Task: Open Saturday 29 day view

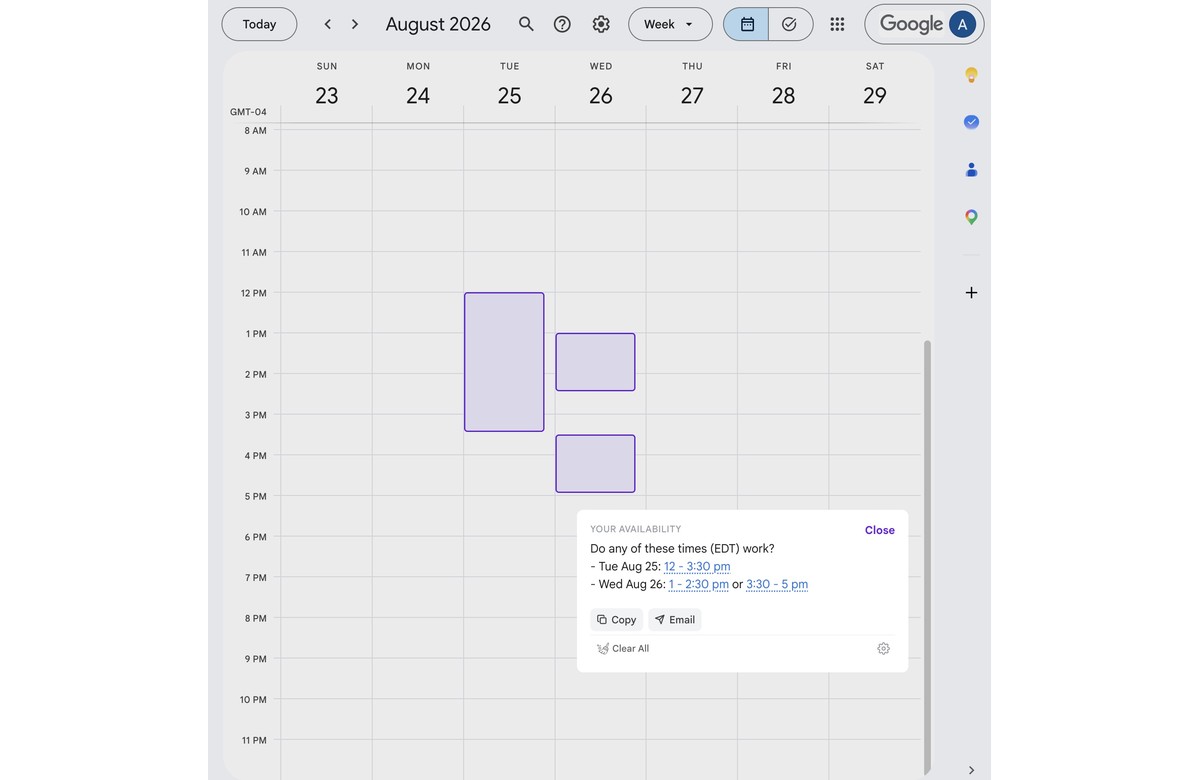Action: coord(875,96)
